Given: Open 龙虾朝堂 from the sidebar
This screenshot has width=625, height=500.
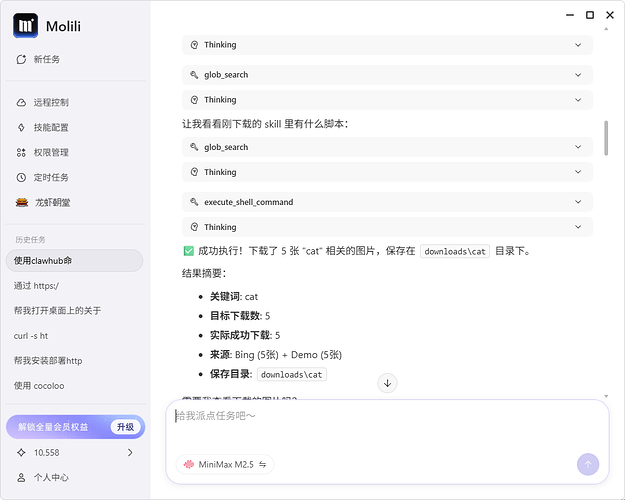Looking at the screenshot, I should (50, 203).
